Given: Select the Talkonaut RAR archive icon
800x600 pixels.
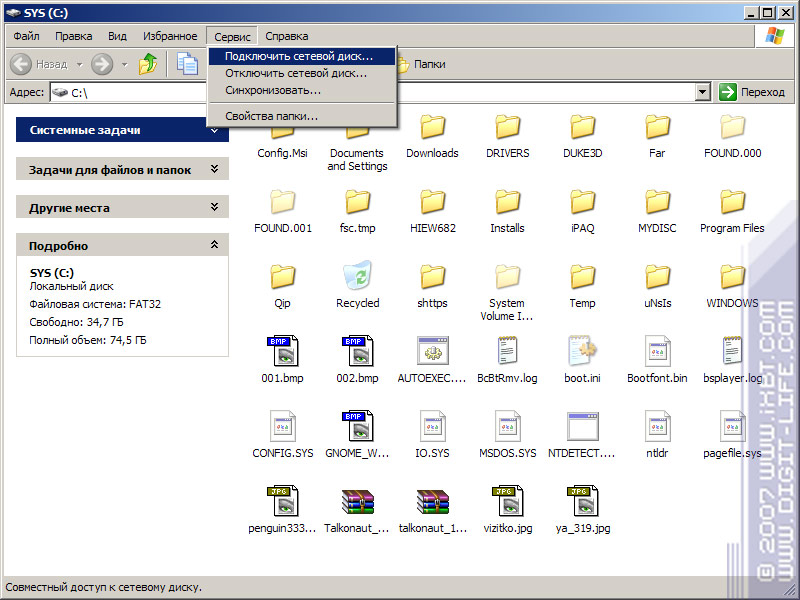Looking at the screenshot, I should (357, 502).
